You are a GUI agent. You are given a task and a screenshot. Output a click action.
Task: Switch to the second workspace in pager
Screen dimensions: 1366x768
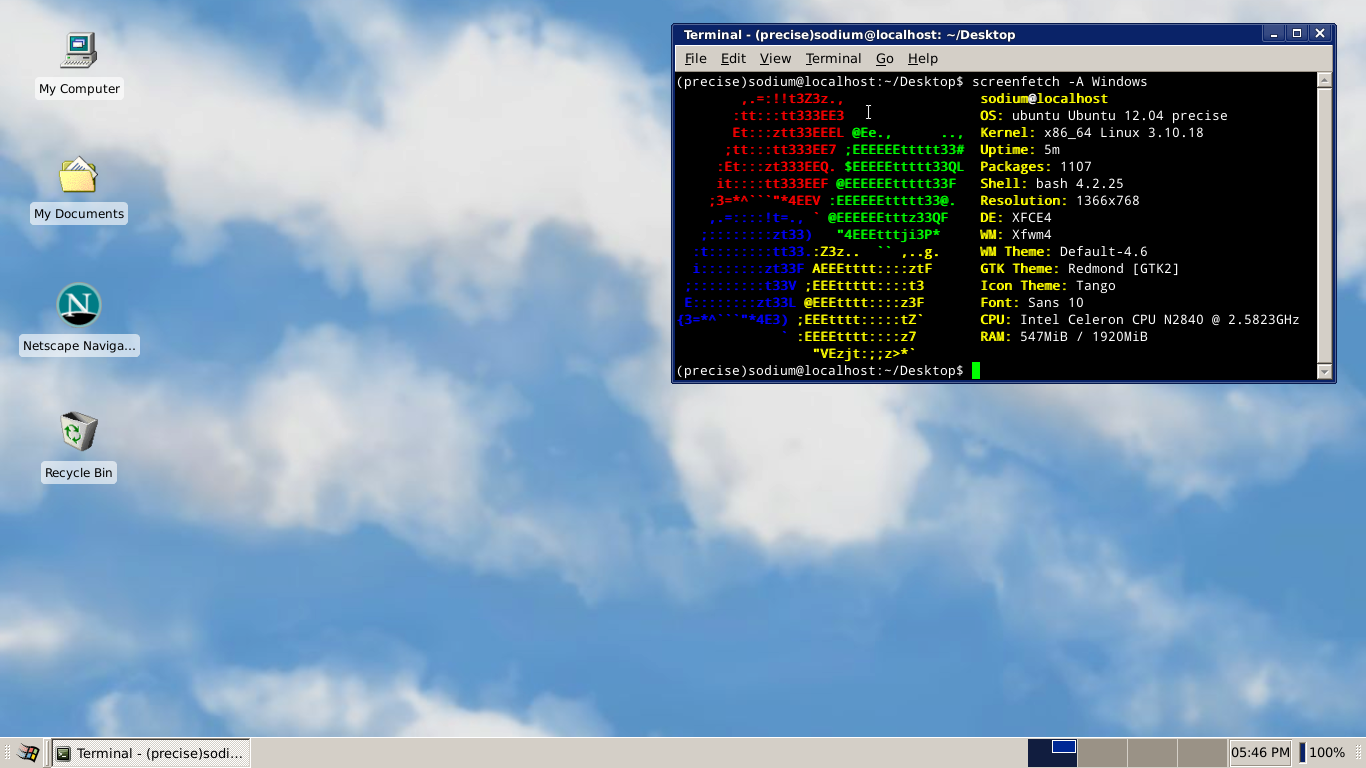click(x=1102, y=753)
